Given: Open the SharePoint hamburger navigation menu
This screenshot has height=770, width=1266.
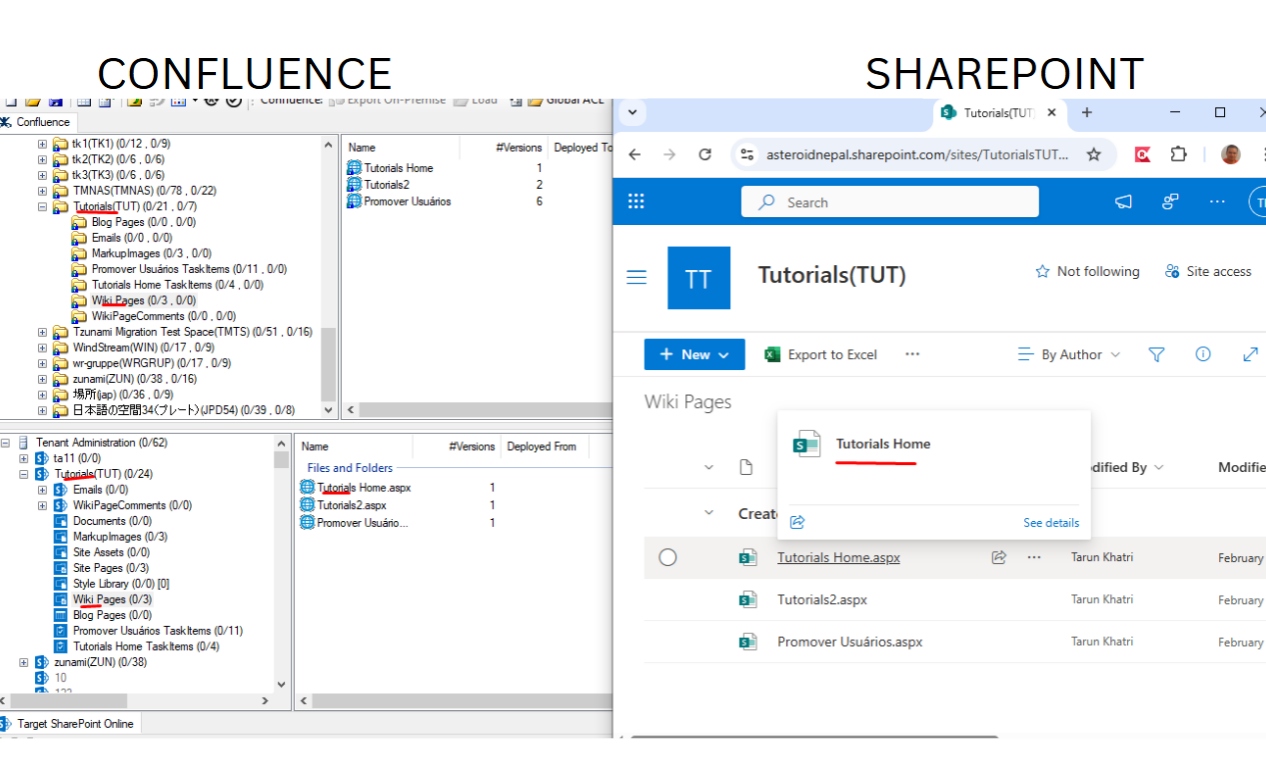Looking at the screenshot, I should (x=636, y=277).
